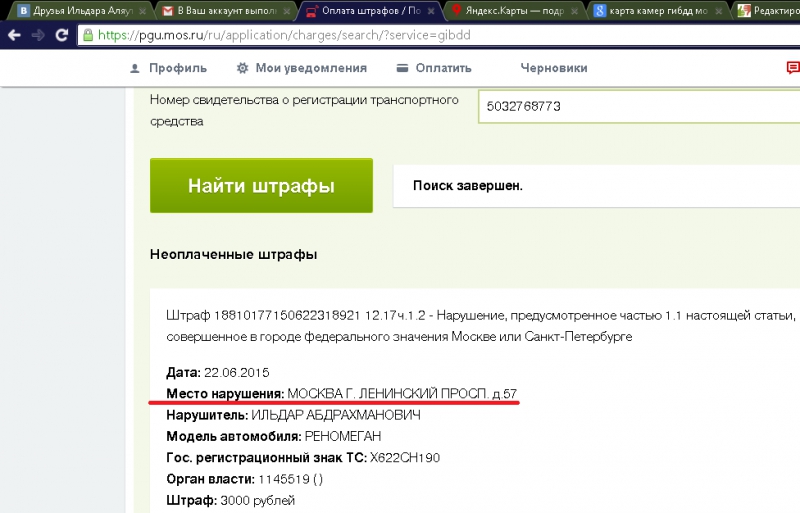Open the 'карта камер гибдд' tab
Screen dimensions: 800x513
[659, 11]
